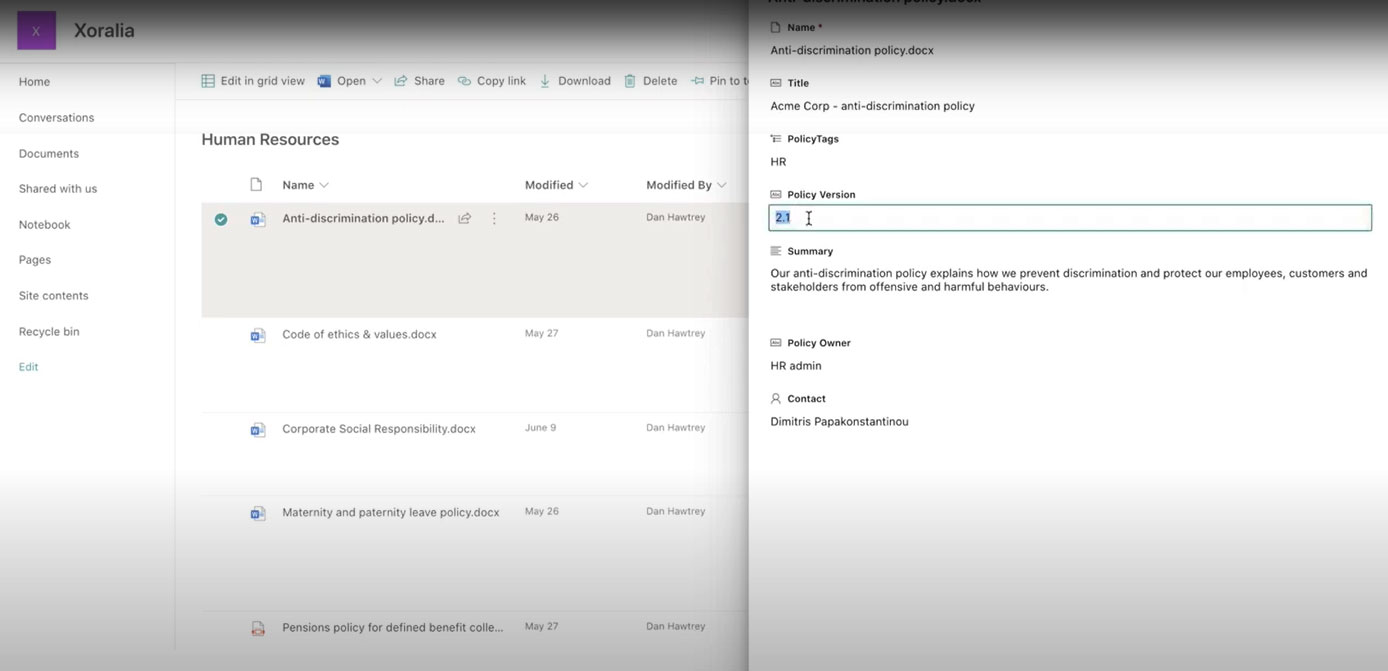The image size is (1388, 671).
Task: Click PDF icon of Pensions policy file
Action: pyautogui.click(x=258, y=628)
